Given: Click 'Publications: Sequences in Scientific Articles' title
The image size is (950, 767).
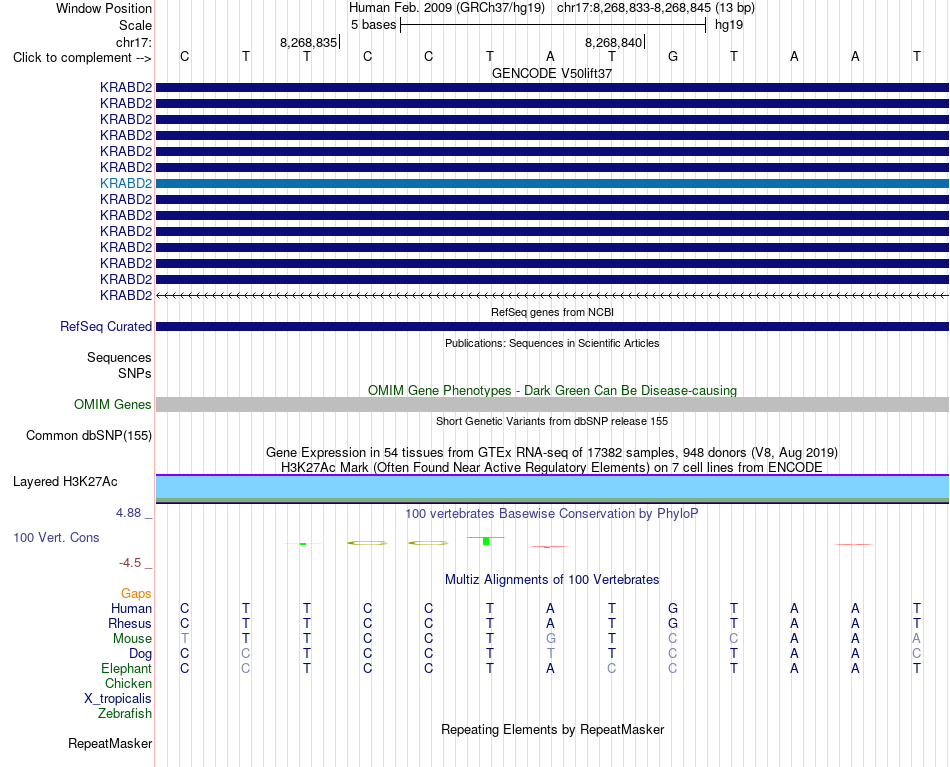Looking at the screenshot, I should point(552,343).
